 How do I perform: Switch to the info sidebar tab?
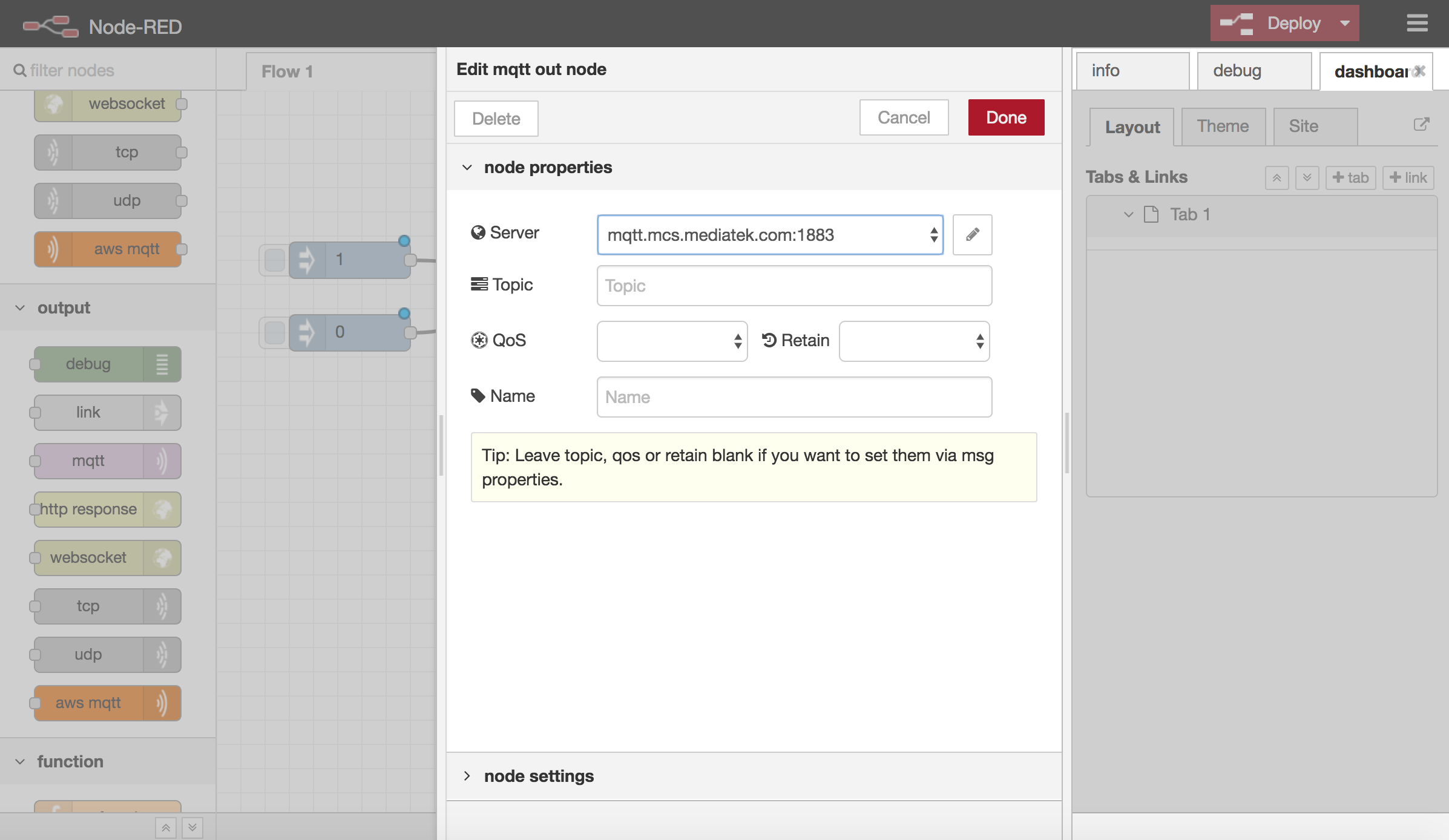1132,71
